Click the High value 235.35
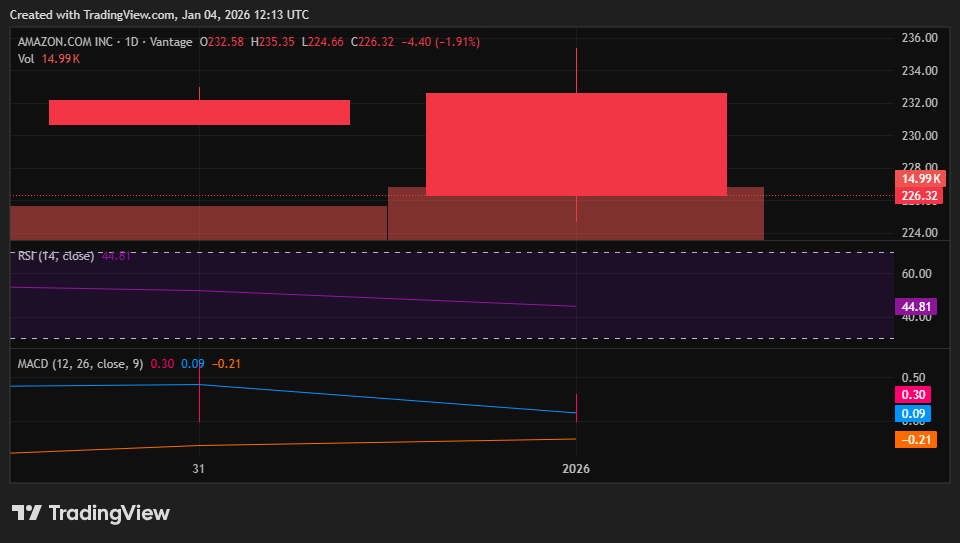The image size is (960, 543). point(277,42)
